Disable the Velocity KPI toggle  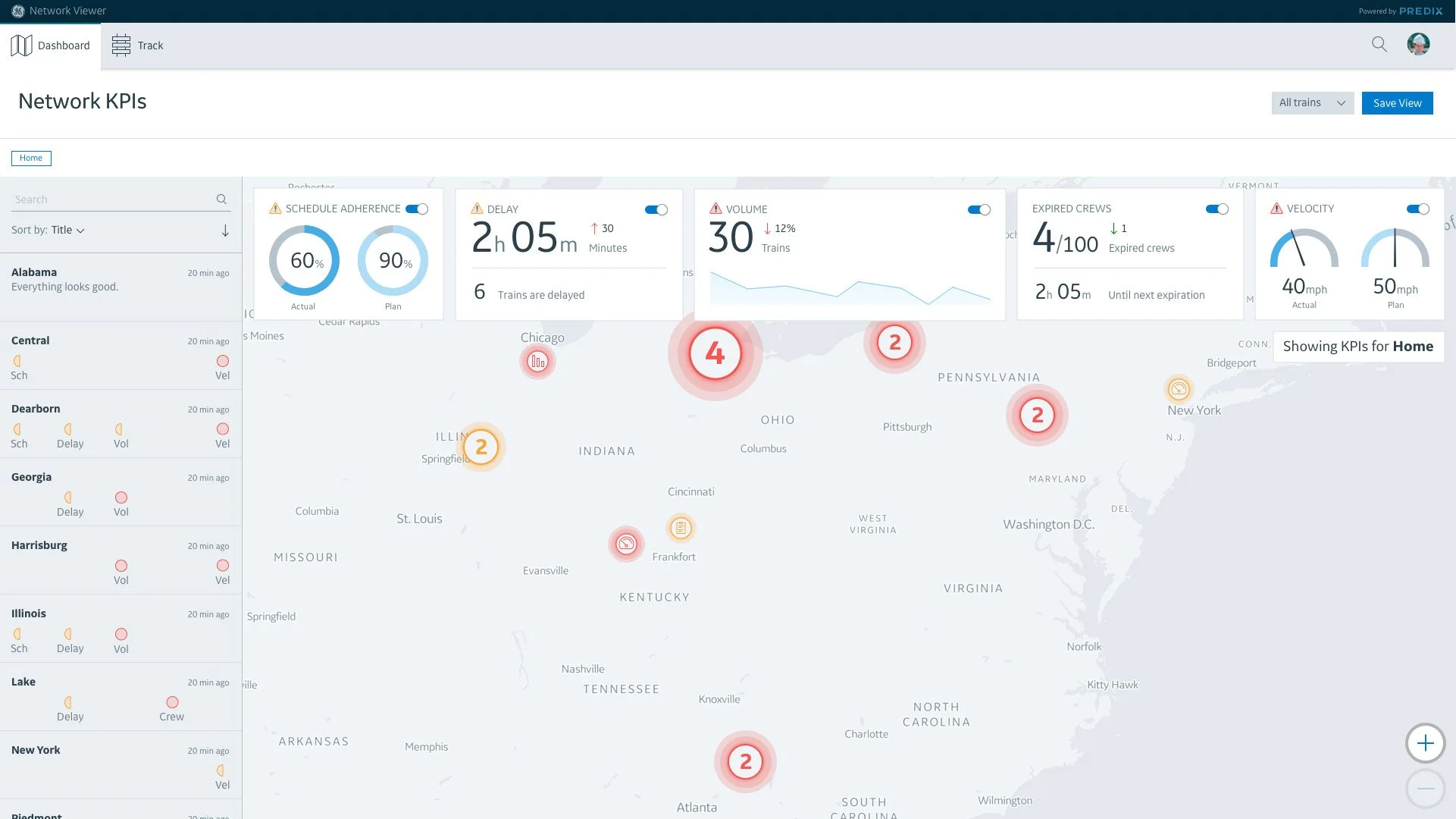(x=1417, y=209)
